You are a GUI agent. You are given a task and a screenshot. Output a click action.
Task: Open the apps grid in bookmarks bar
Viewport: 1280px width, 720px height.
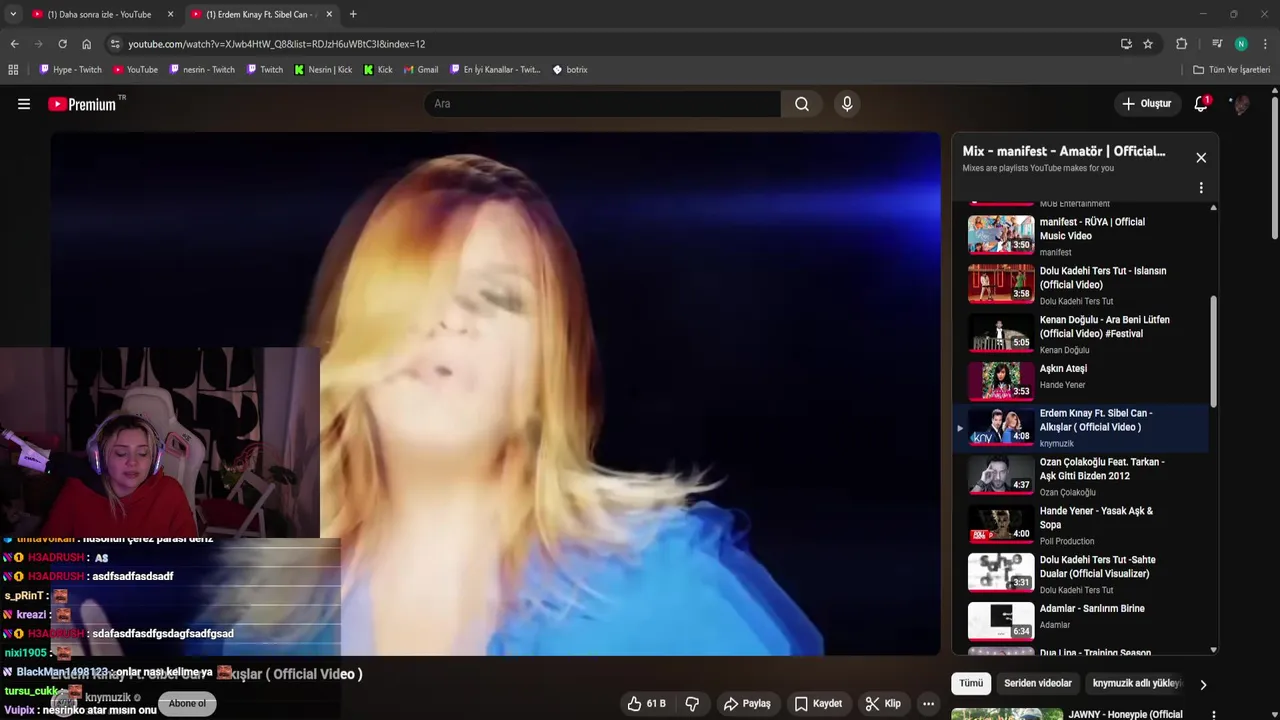(x=13, y=70)
